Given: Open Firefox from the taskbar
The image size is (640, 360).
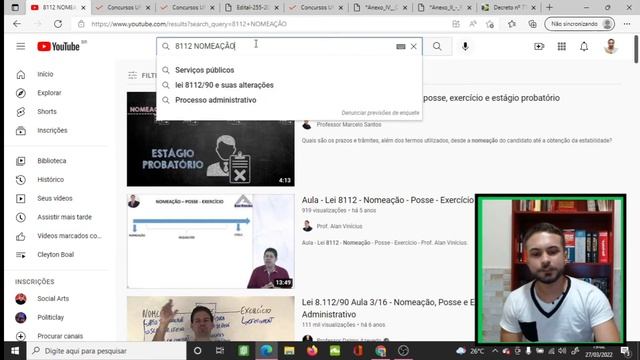Looking at the screenshot, I should tap(312, 351).
